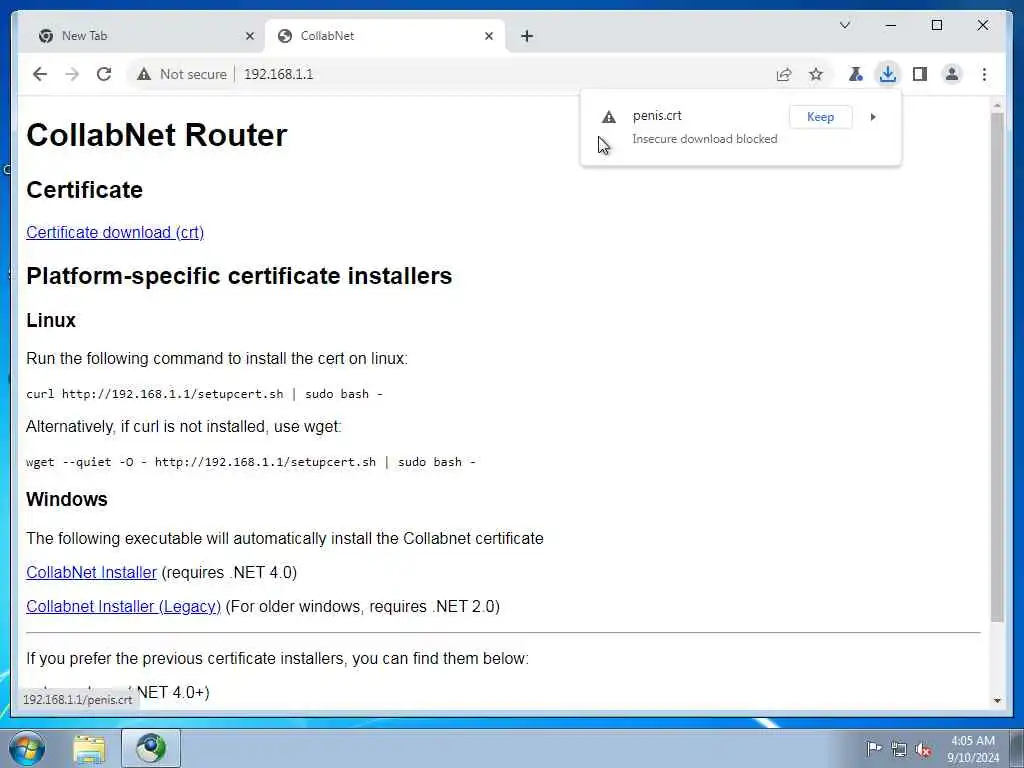Open the Windows Start menu
1024x768 pixels.
27,748
